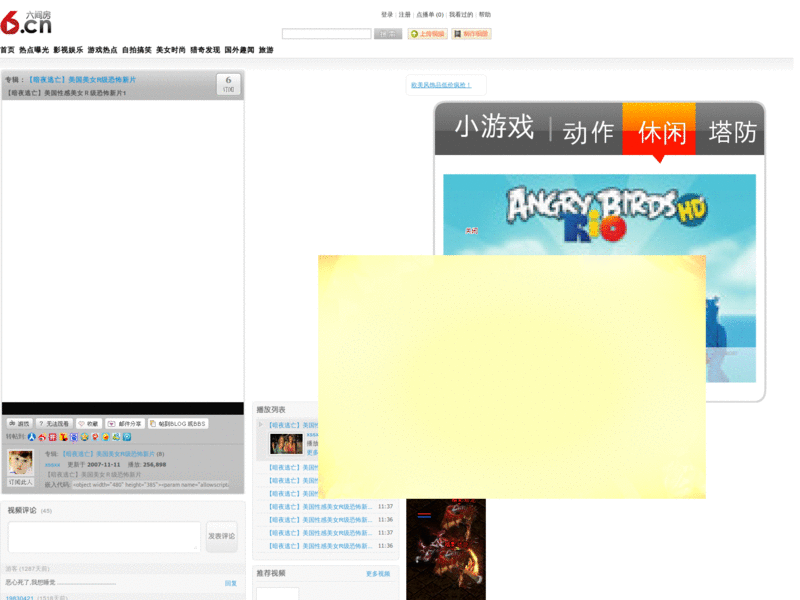The image size is (800, 600).
Task: Click the 6 badge in player header
Action: click(x=229, y=84)
